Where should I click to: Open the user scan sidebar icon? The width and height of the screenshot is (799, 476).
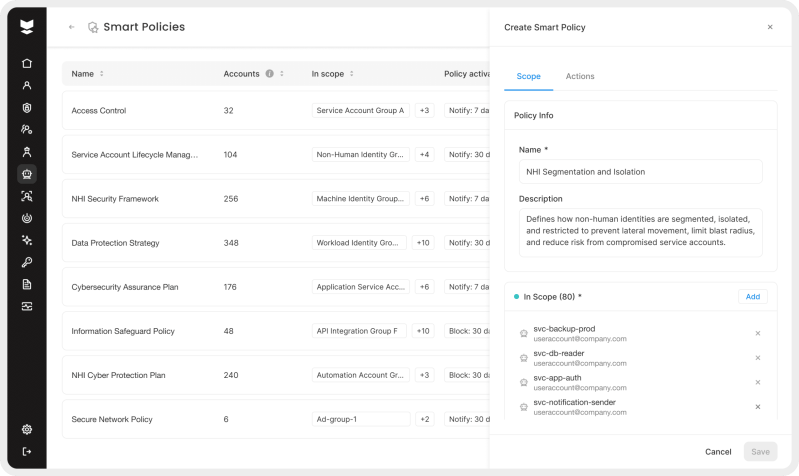click(x=27, y=196)
